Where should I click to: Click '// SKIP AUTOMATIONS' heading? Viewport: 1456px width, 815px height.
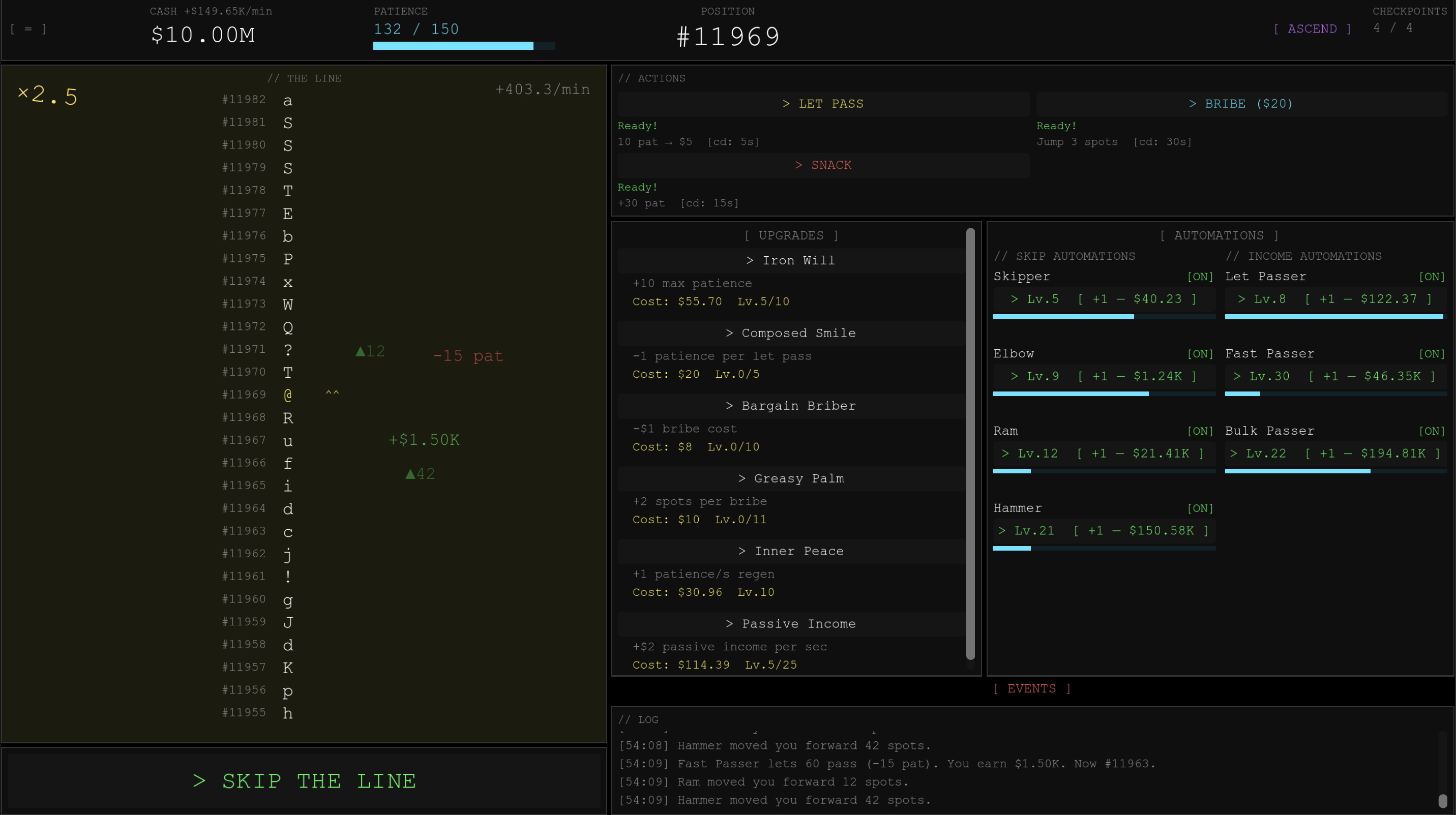(1064, 257)
